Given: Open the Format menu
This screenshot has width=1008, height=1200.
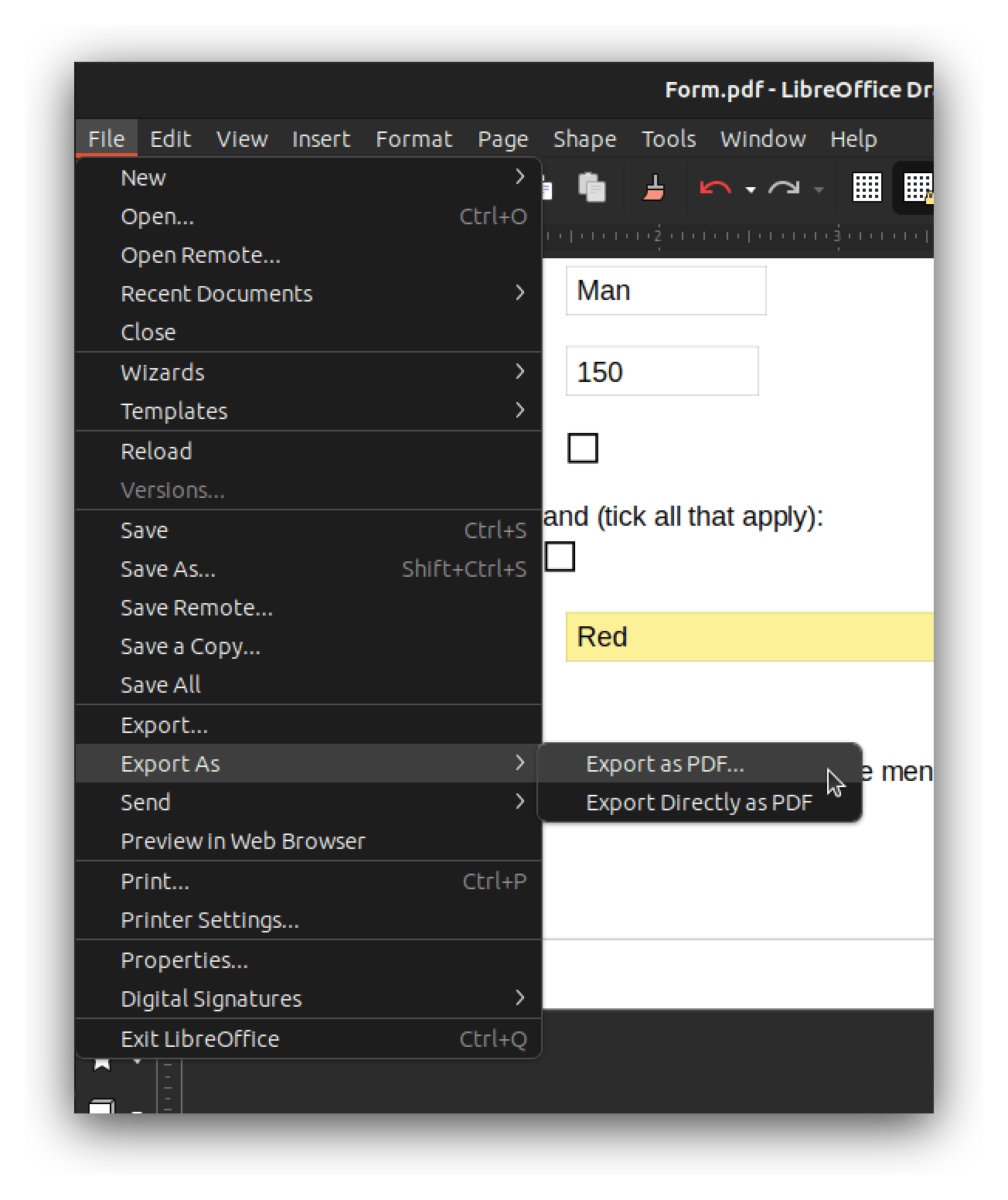Looking at the screenshot, I should click(414, 138).
